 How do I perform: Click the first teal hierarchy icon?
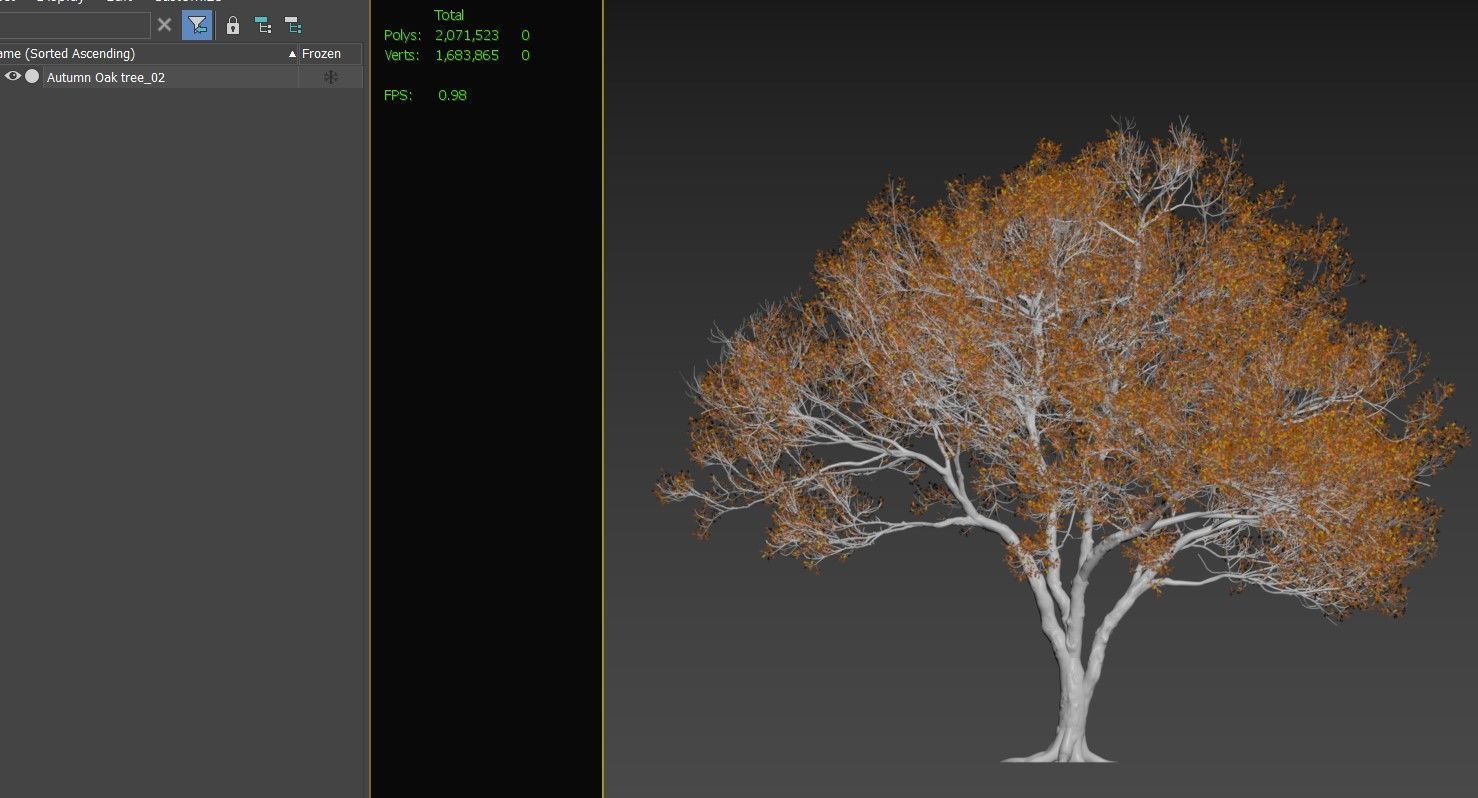coord(263,25)
